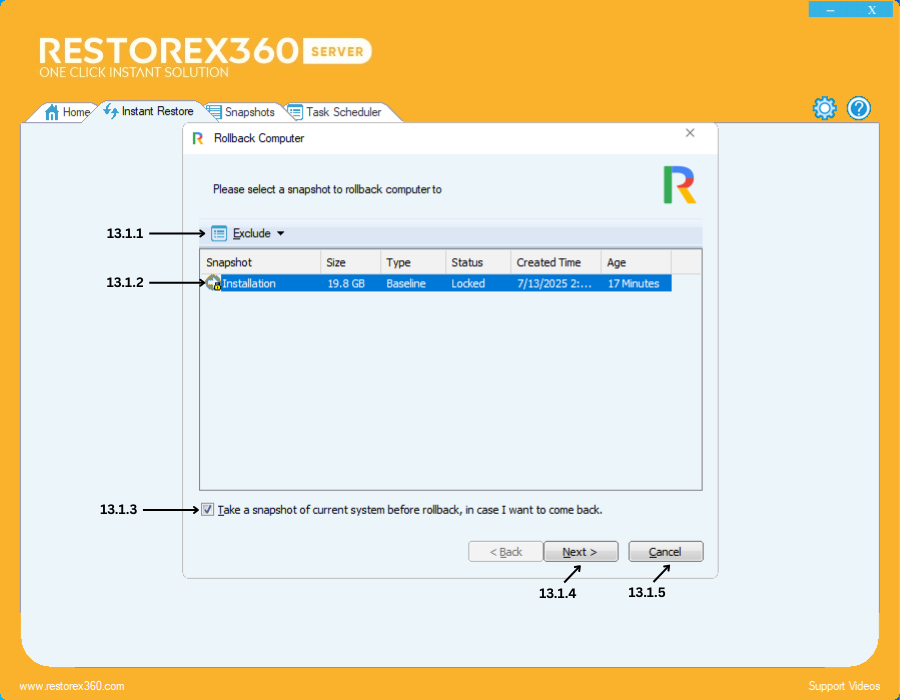Sort by the Created Time column header
This screenshot has height=700, width=900.
click(556, 262)
